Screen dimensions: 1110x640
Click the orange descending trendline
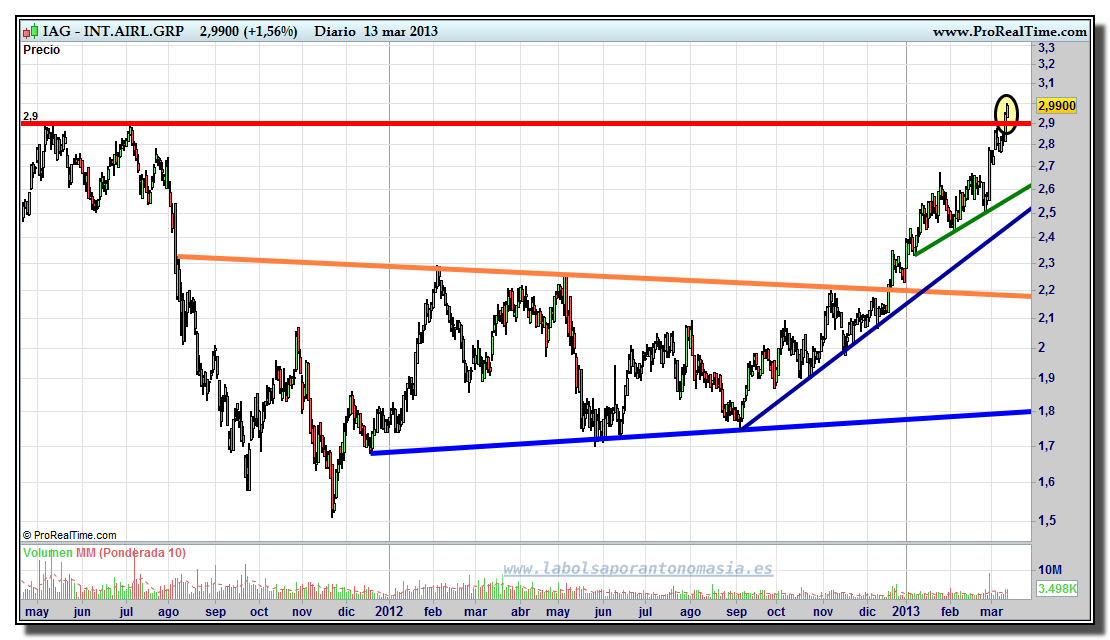coord(600,276)
